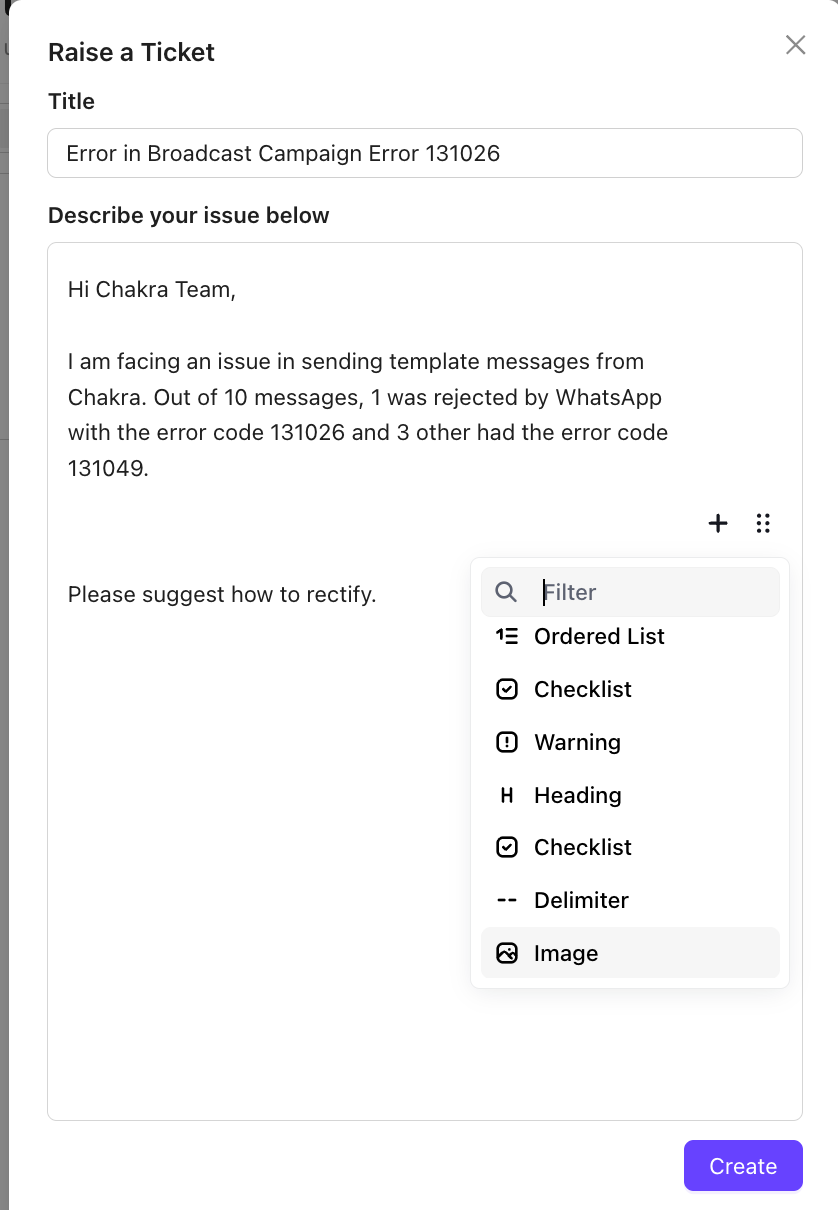
Task: Click the magnifying glass search icon
Action: [505, 591]
